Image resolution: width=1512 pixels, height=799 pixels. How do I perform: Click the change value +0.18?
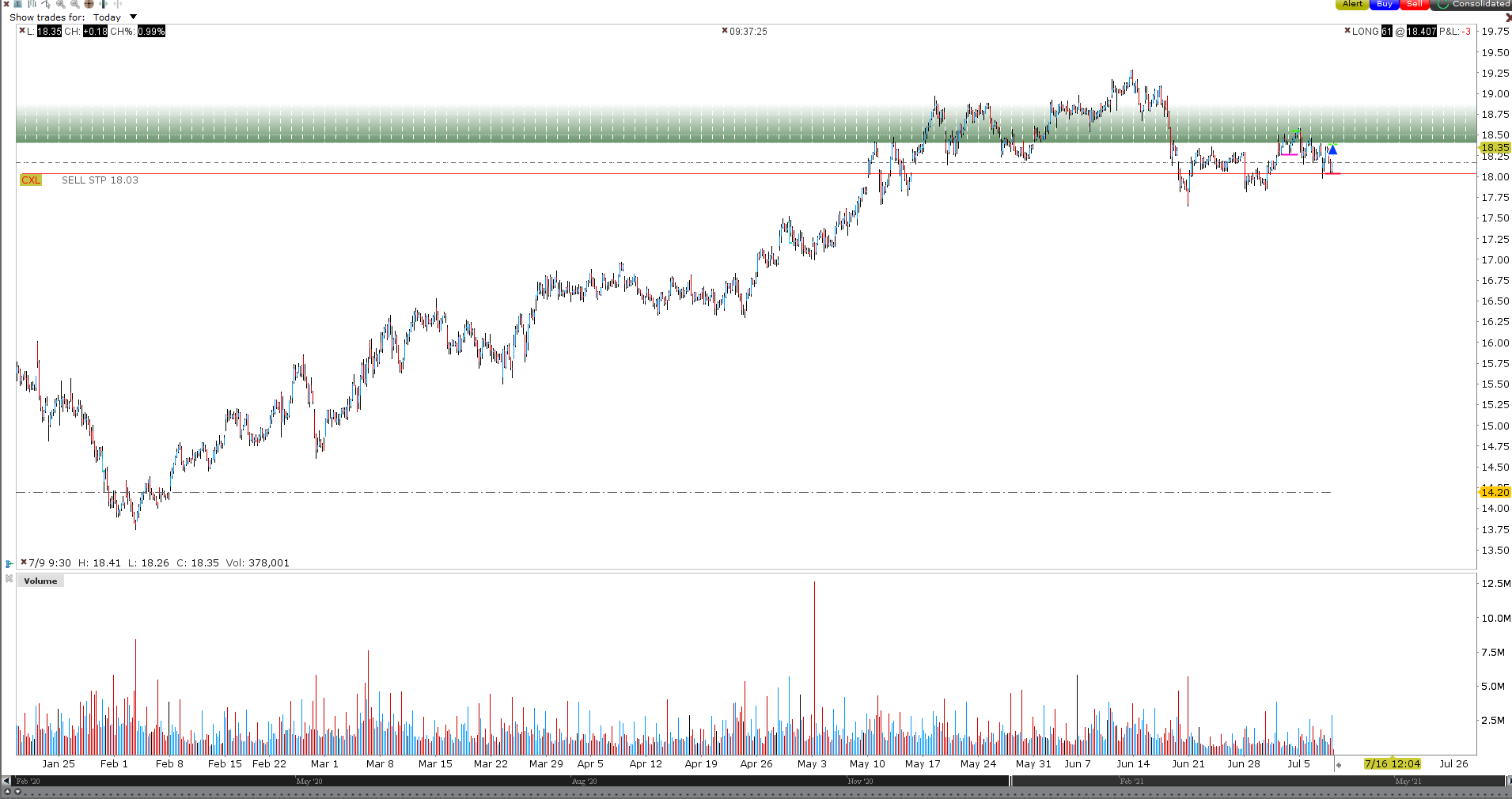pyautogui.click(x=95, y=31)
